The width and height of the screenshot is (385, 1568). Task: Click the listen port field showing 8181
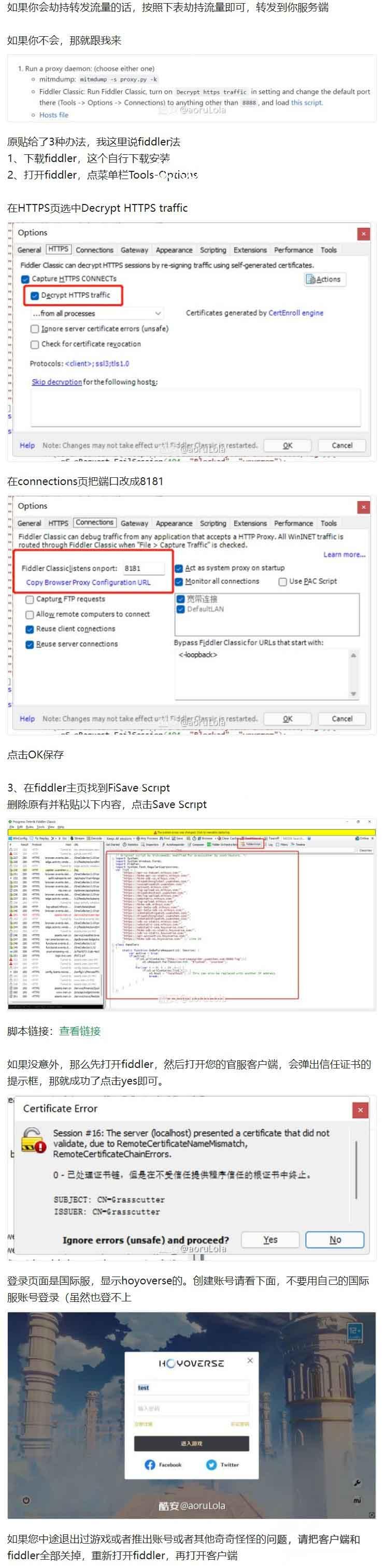point(143,568)
